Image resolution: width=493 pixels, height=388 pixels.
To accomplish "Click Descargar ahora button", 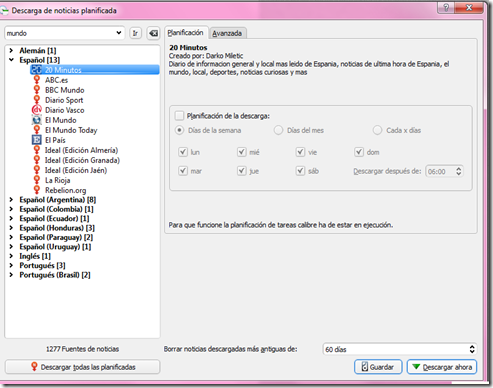I will (x=442, y=367).
